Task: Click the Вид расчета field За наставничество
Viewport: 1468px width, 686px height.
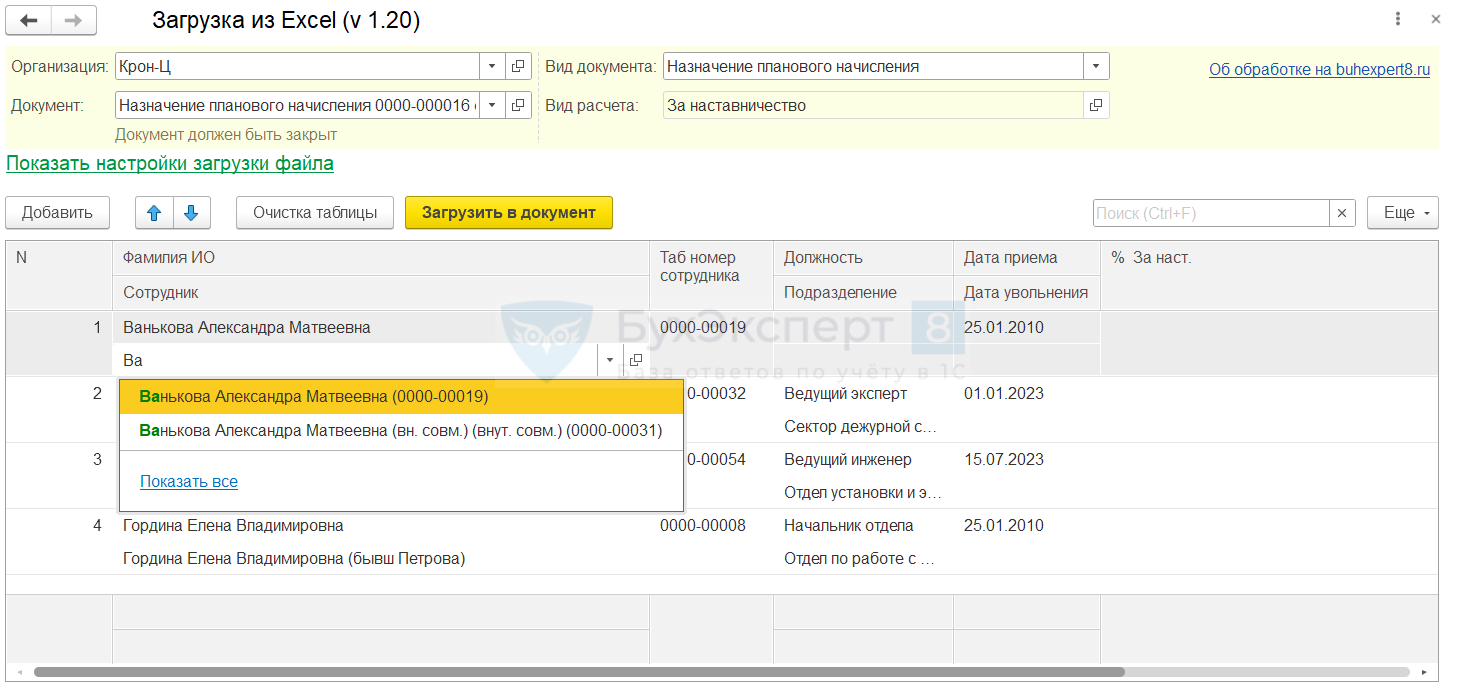Action: point(873,105)
